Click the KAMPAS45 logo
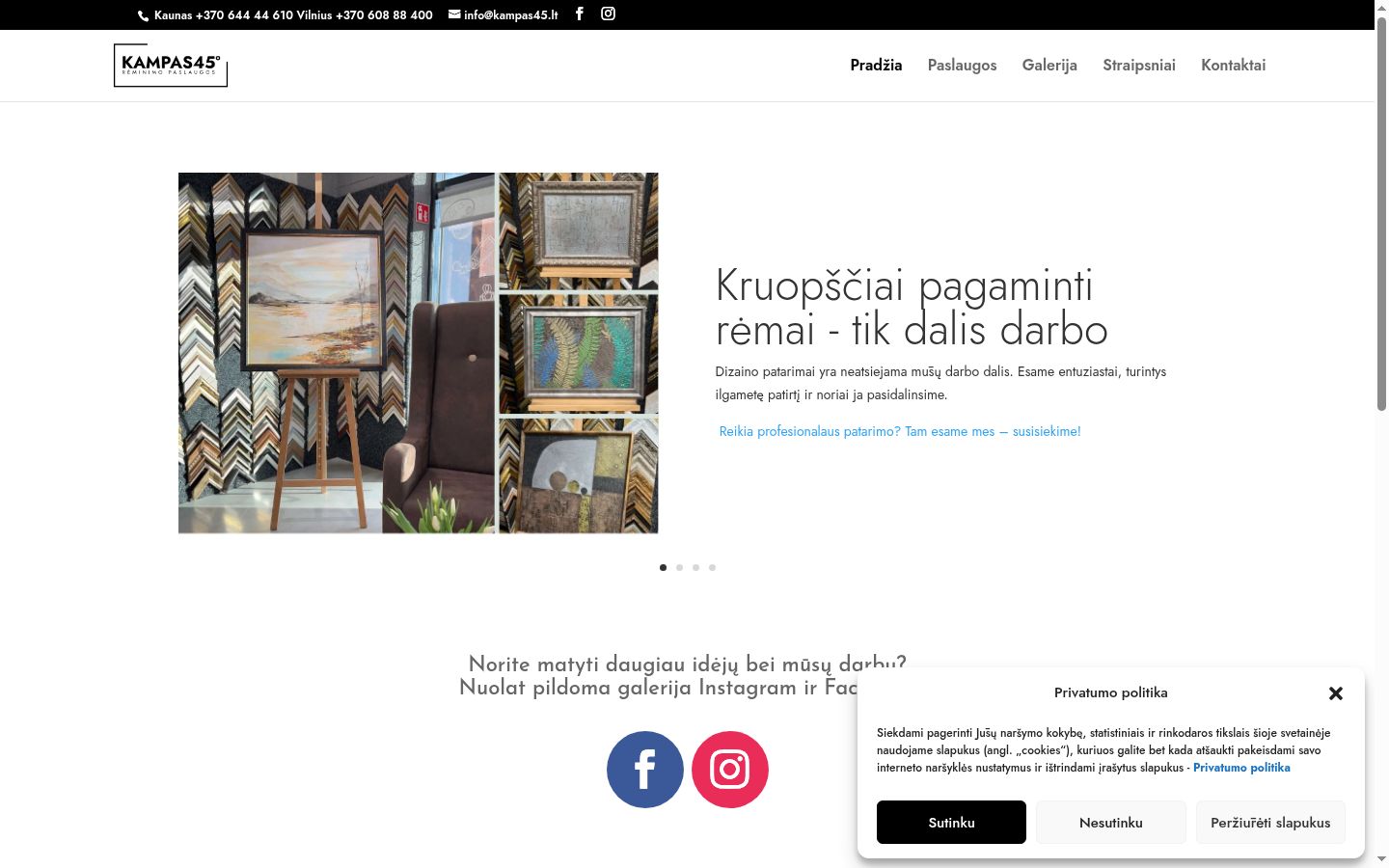Screen dimensions: 1389x868 pyautogui.click(x=171, y=66)
